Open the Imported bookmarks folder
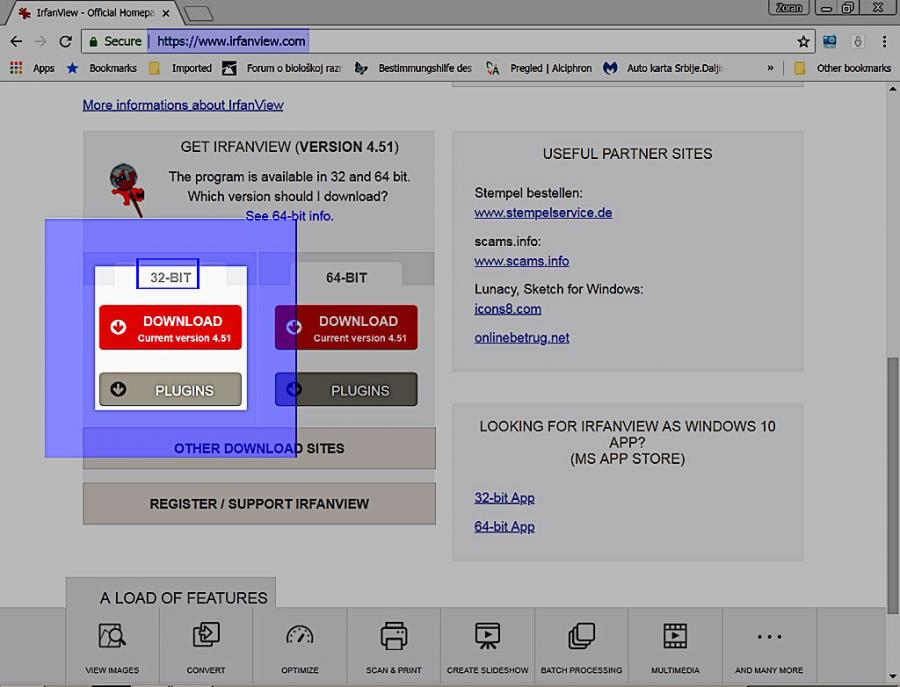The height and width of the screenshot is (687, 900). (x=180, y=68)
